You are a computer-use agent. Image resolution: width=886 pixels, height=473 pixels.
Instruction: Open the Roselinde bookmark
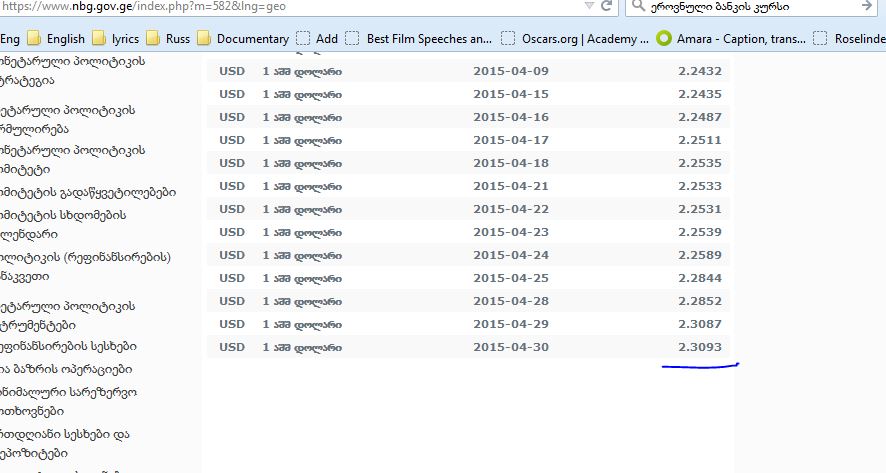849,38
